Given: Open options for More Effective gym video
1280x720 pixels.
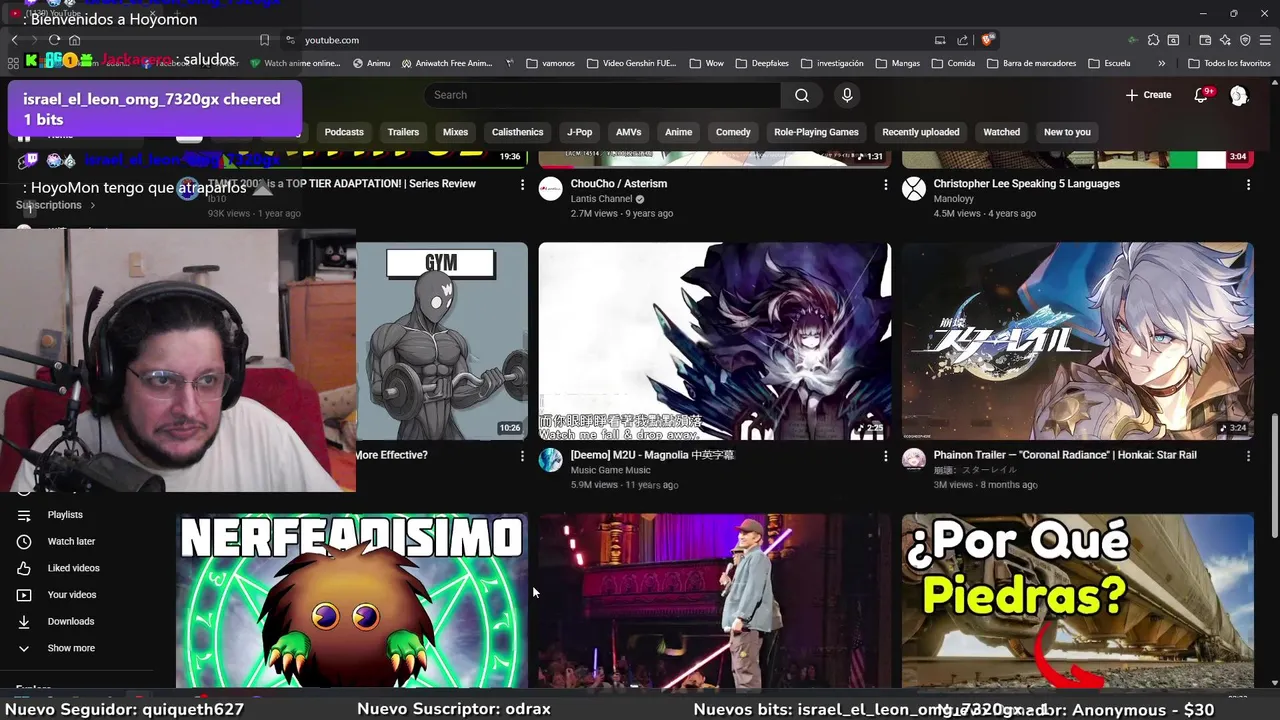Looking at the screenshot, I should click(x=522, y=456).
